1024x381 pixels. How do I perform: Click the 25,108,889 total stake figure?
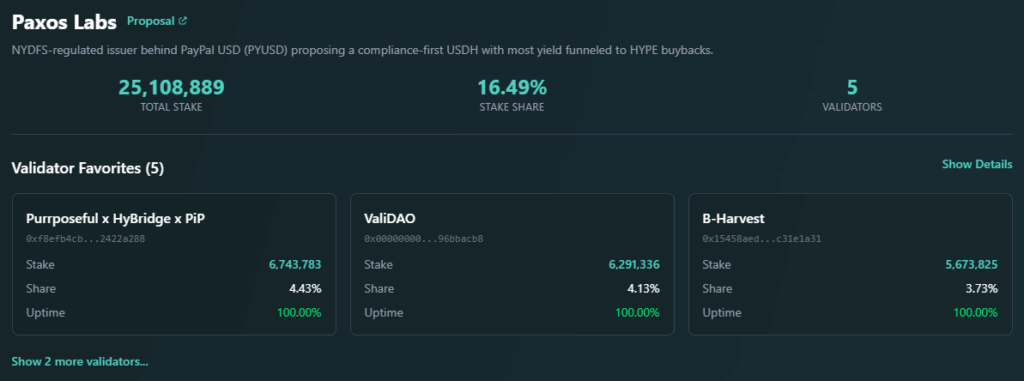171,88
